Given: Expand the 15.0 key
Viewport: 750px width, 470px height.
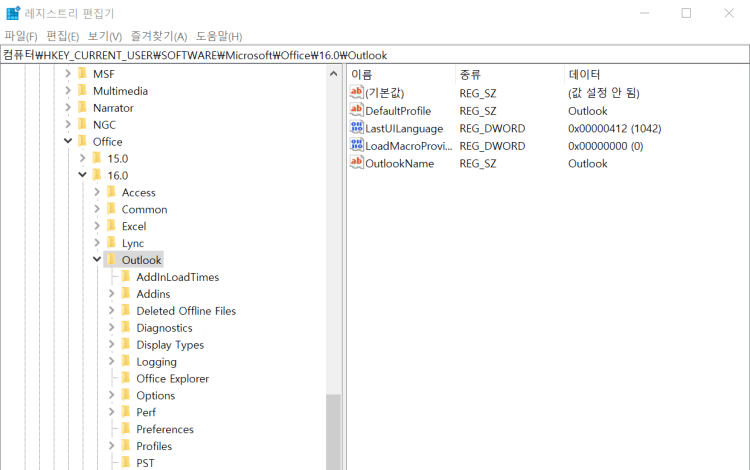Looking at the screenshot, I should coord(82,158).
